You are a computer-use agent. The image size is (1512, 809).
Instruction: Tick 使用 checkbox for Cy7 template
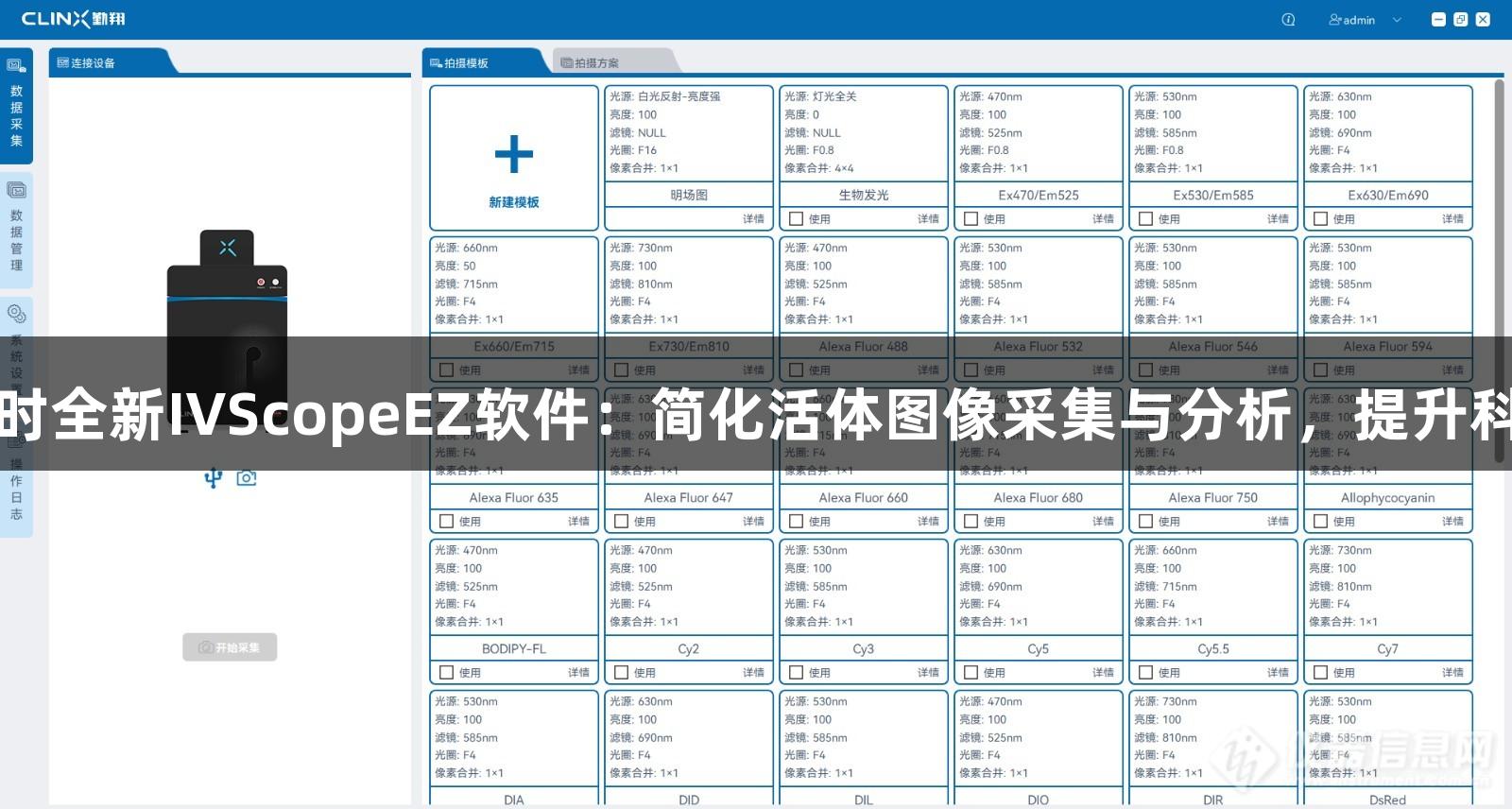[1320, 672]
